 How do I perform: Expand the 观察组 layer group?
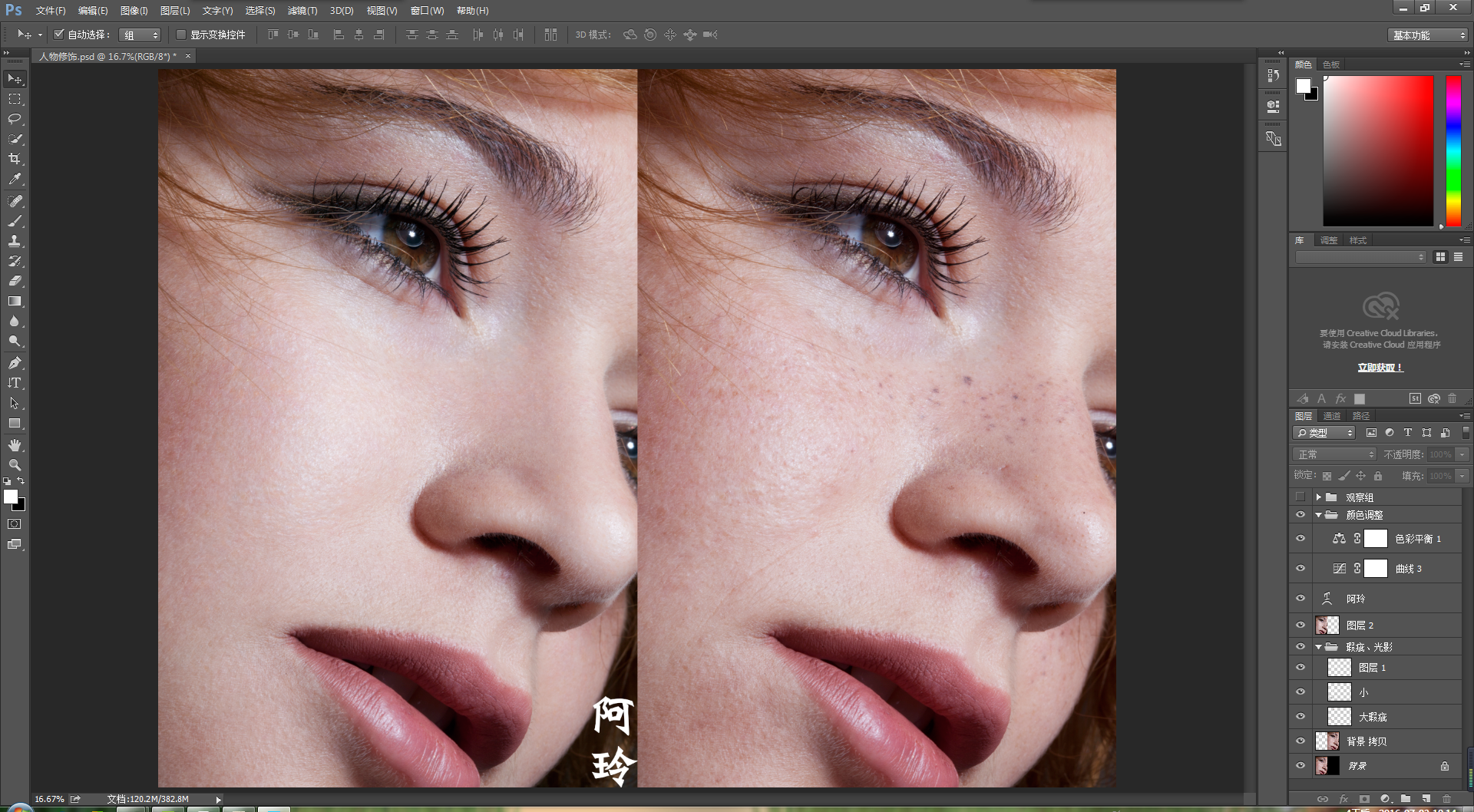tap(1318, 497)
